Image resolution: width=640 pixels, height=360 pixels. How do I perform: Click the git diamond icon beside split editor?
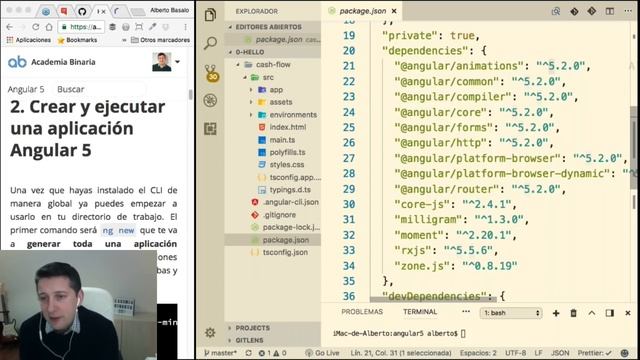coord(592,11)
